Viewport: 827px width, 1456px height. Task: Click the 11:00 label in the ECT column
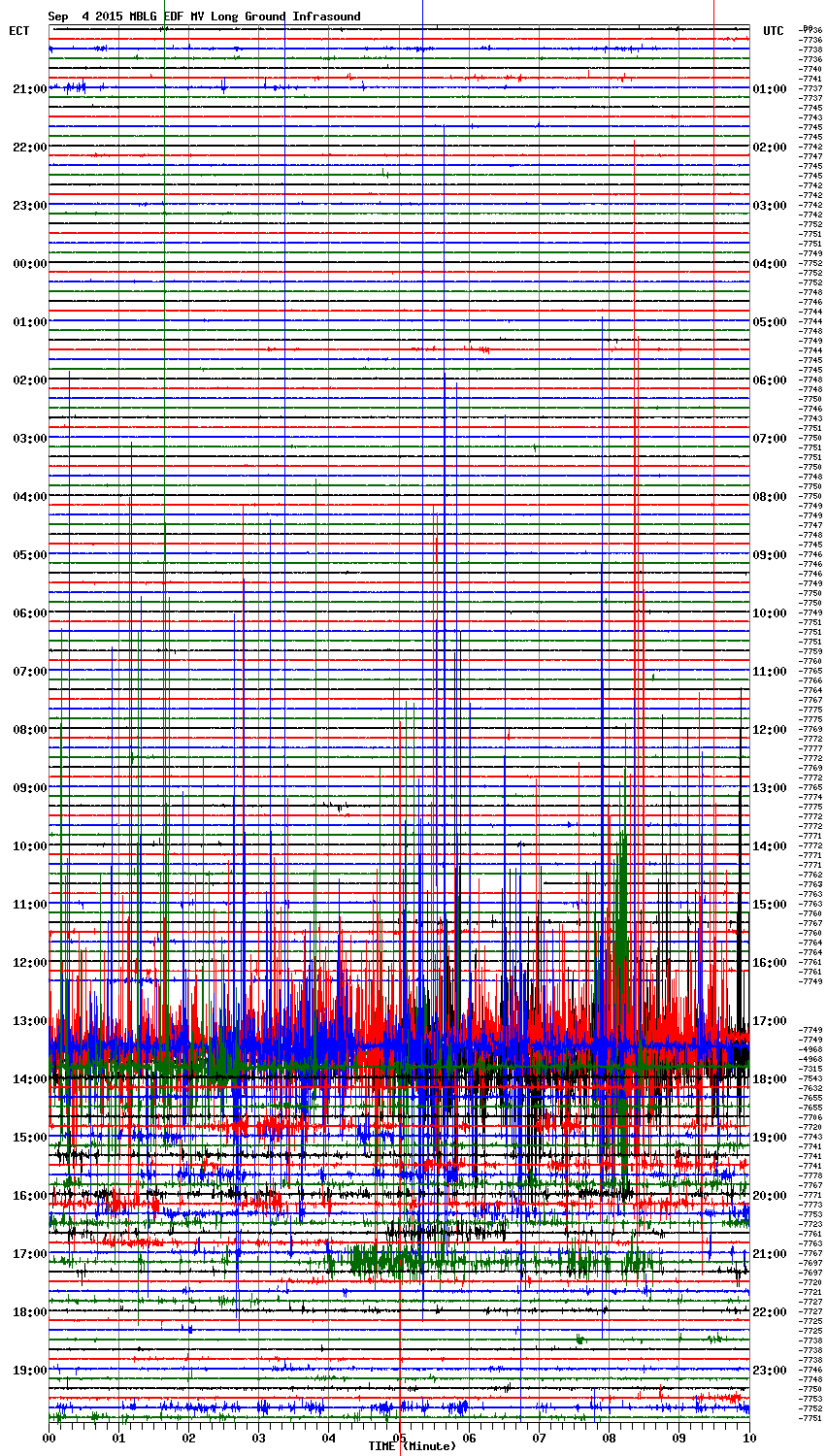click(29, 905)
